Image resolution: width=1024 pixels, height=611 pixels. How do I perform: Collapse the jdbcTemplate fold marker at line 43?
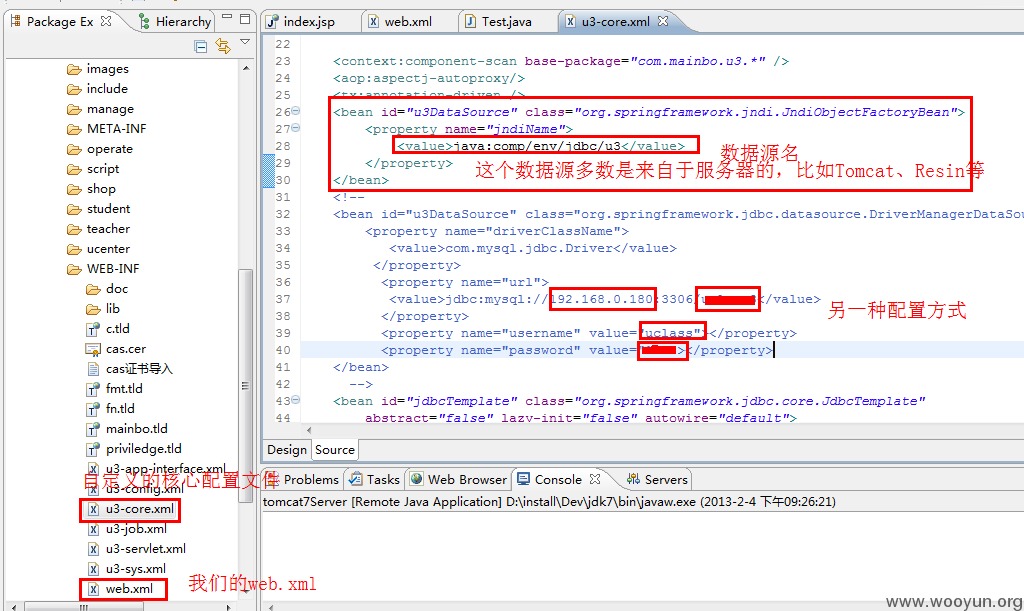click(295, 400)
